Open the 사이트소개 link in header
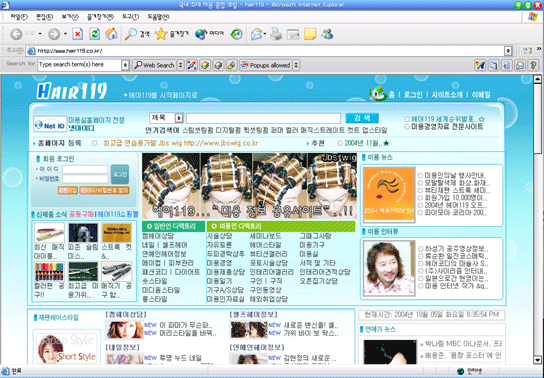544x378 pixels. coord(447,94)
